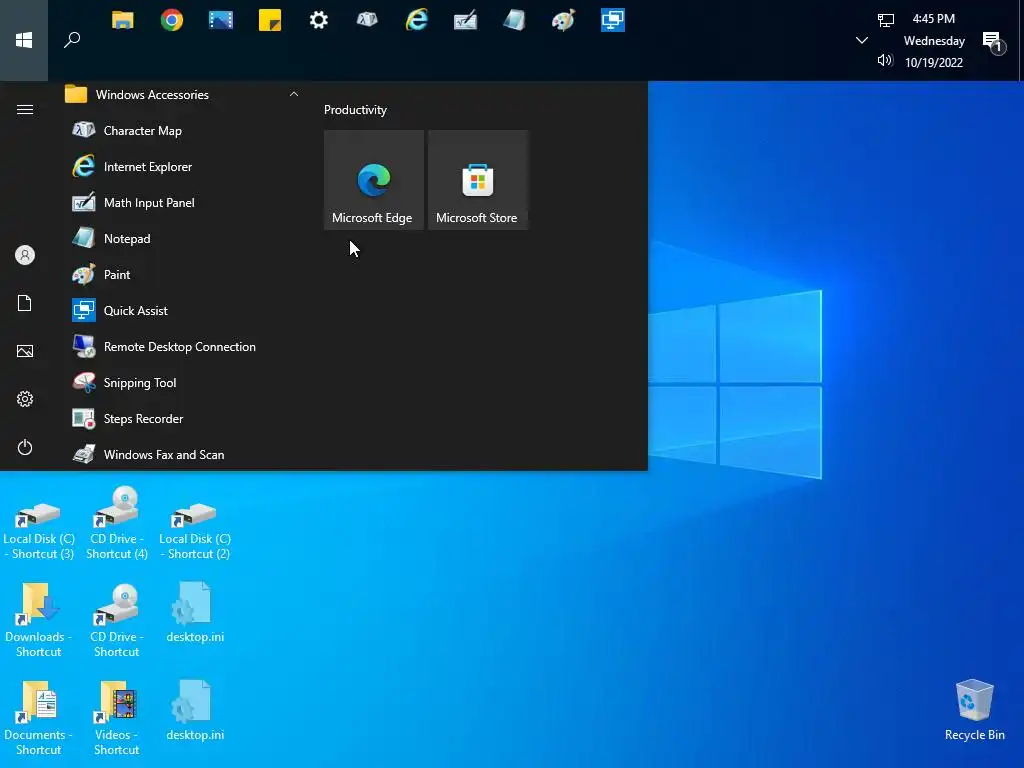Launch Math Input Panel from Start list

(181, 202)
